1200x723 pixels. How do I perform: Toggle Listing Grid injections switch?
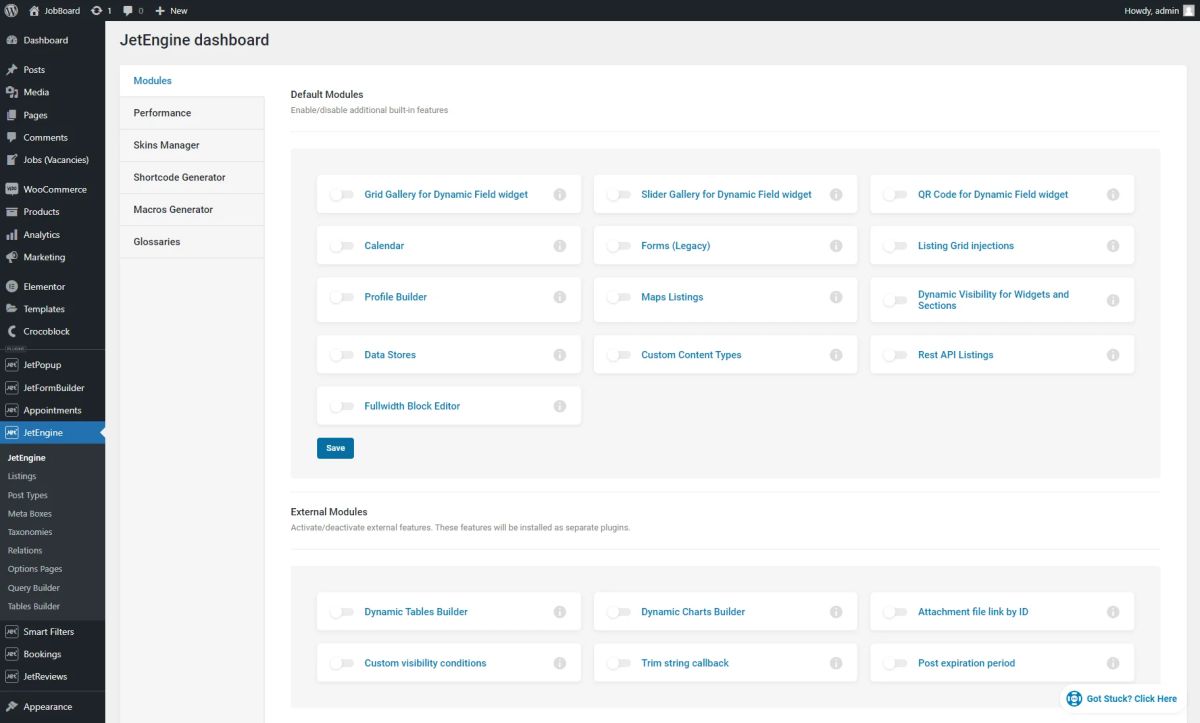(x=895, y=246)
